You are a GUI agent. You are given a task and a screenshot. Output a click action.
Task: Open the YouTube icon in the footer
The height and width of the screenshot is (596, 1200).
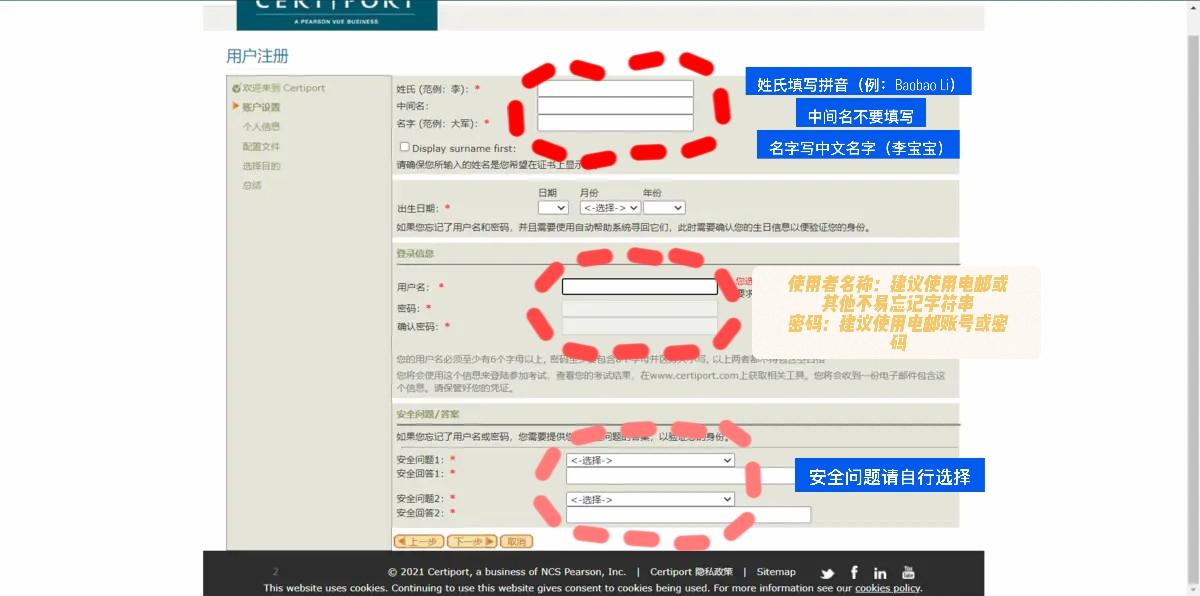point(907,572)
